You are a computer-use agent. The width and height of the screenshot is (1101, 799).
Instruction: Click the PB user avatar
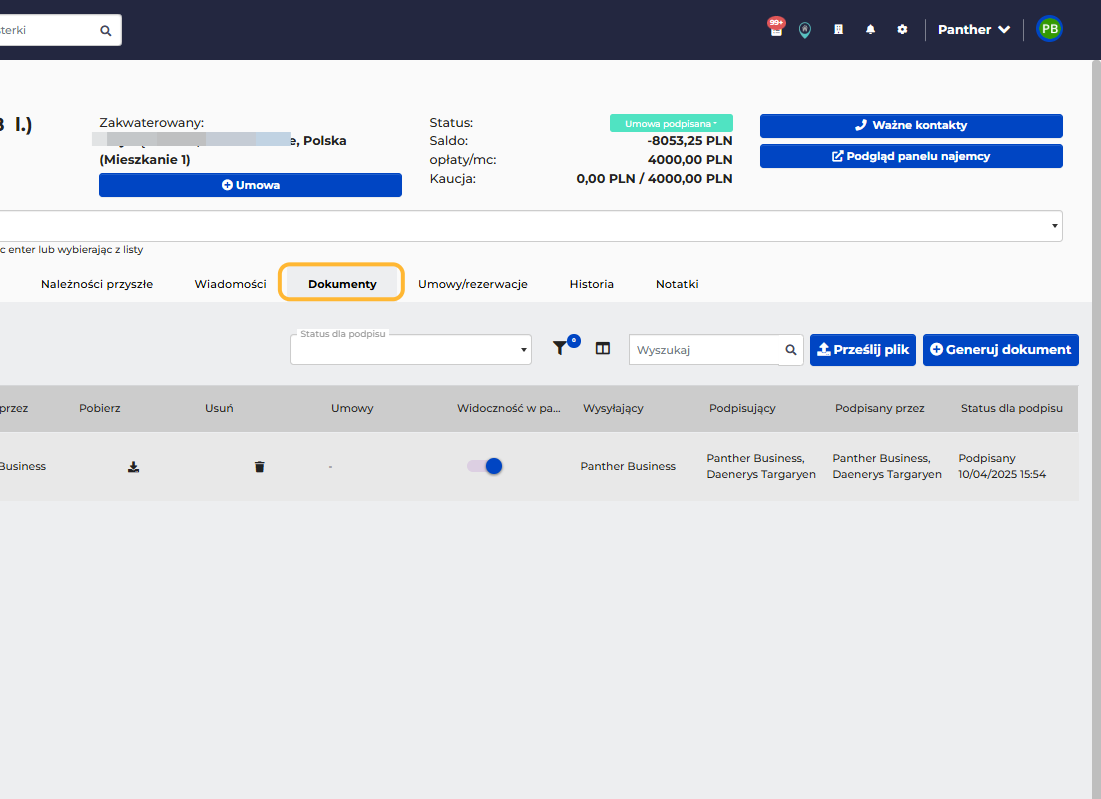(x=1050, y=29)
